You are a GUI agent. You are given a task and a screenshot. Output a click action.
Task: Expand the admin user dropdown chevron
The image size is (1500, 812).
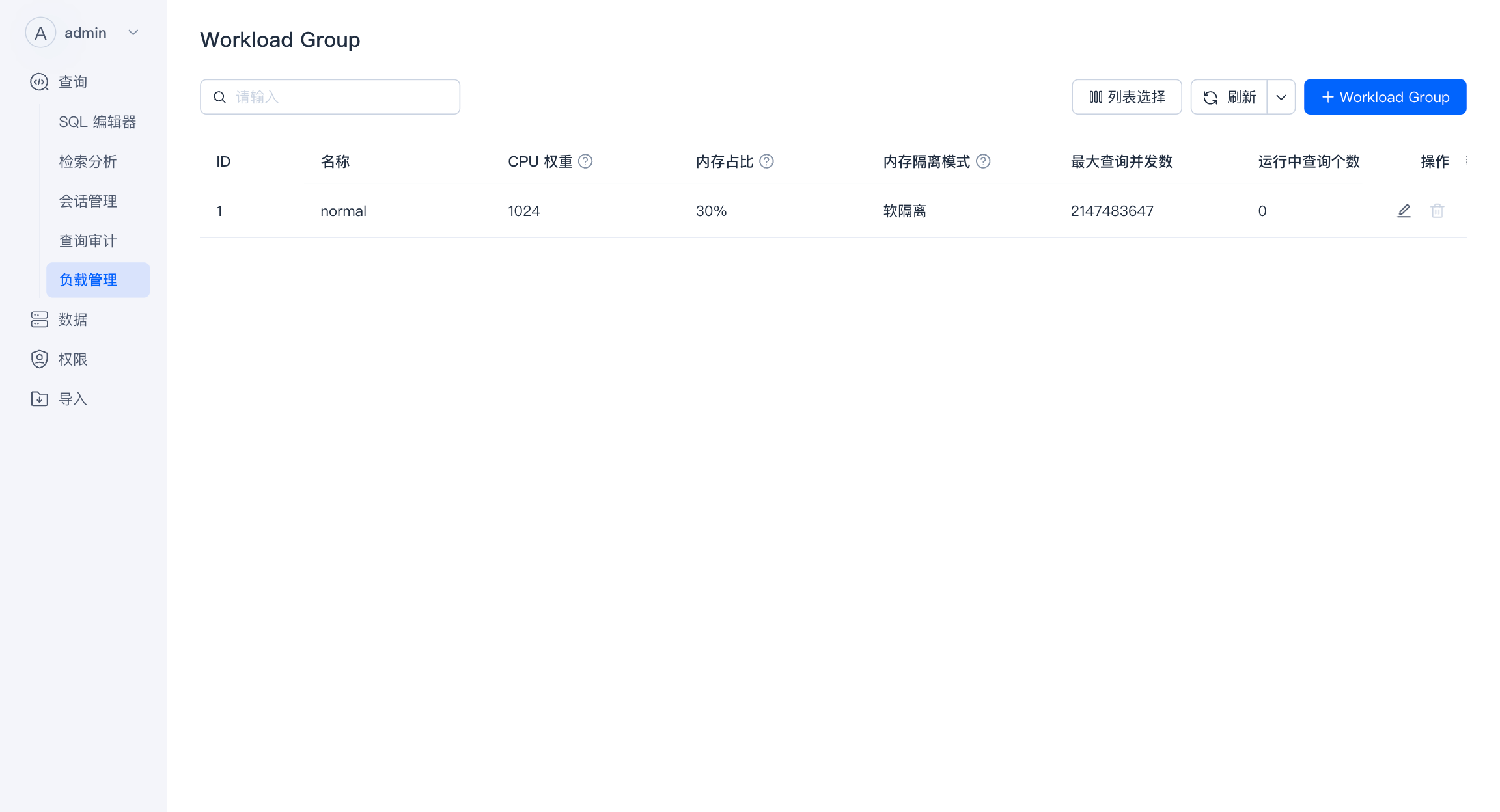click(x=133, y=33)
